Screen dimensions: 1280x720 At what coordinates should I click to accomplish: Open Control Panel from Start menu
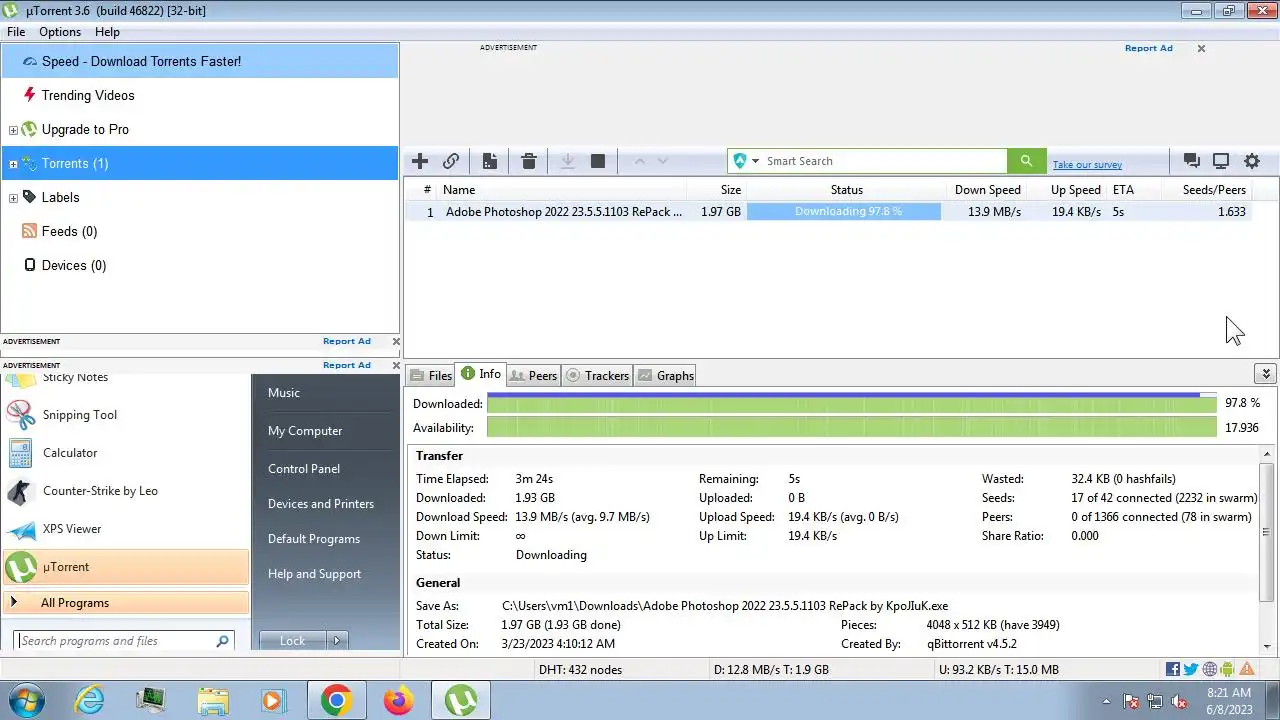tap(304, 469)
